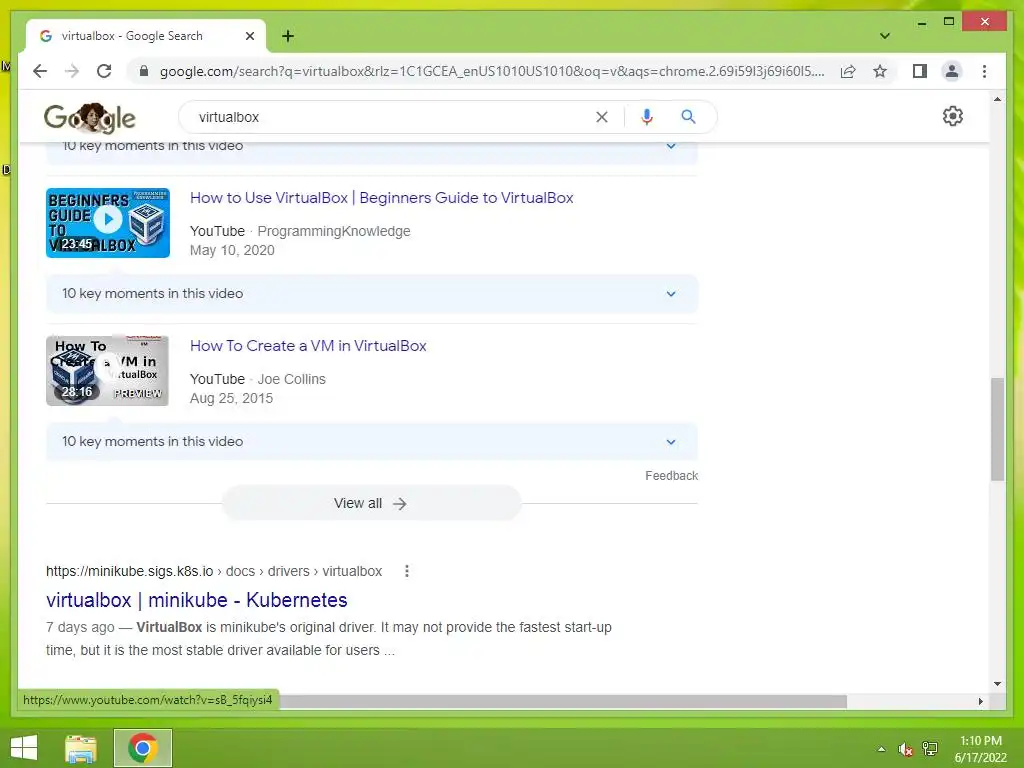Open a new tab with plus button
The height and width of the screenshot is (768, 1024).
[x=288, y=36]
